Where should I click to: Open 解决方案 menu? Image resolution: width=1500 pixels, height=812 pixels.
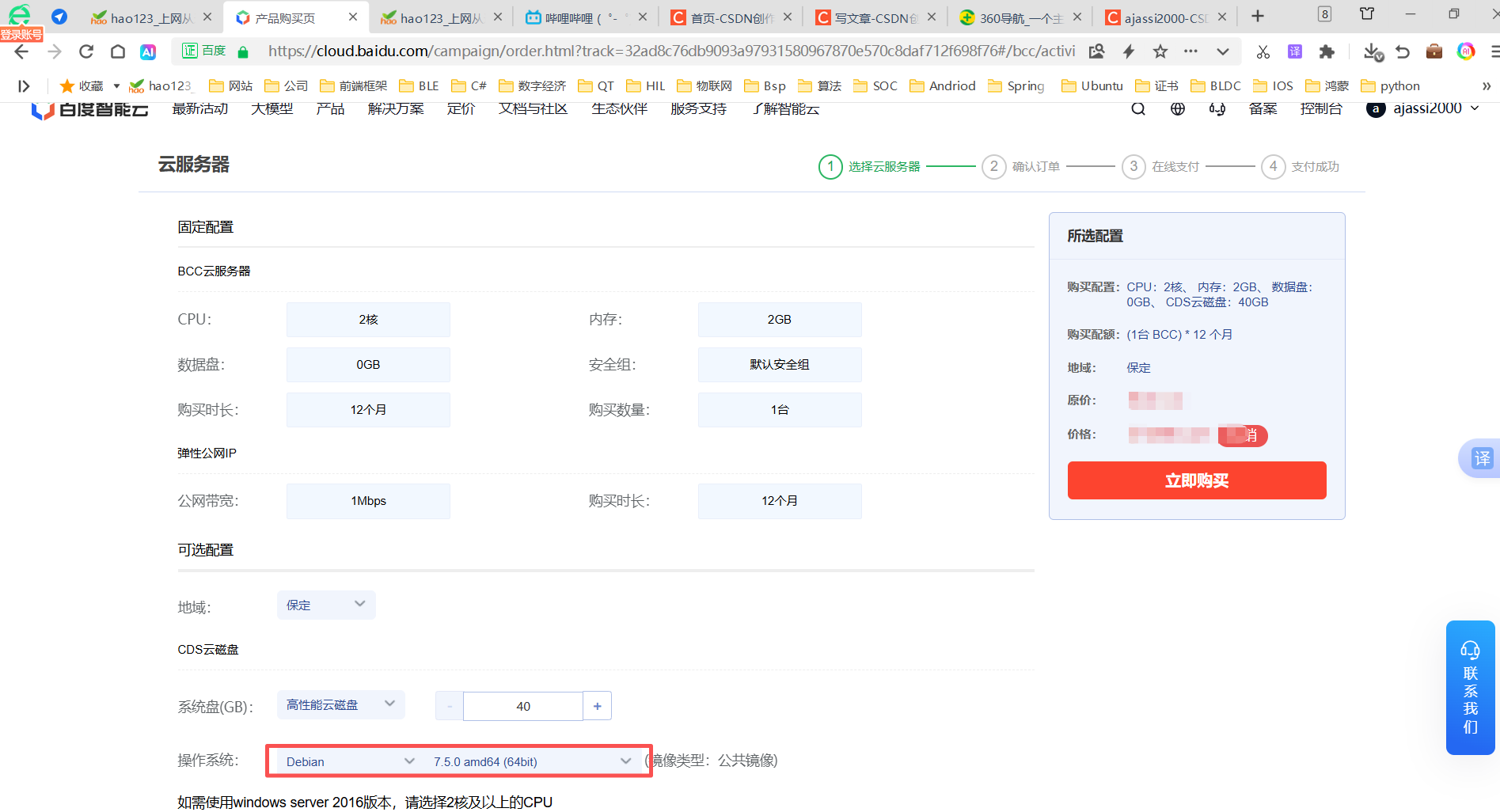396,108
